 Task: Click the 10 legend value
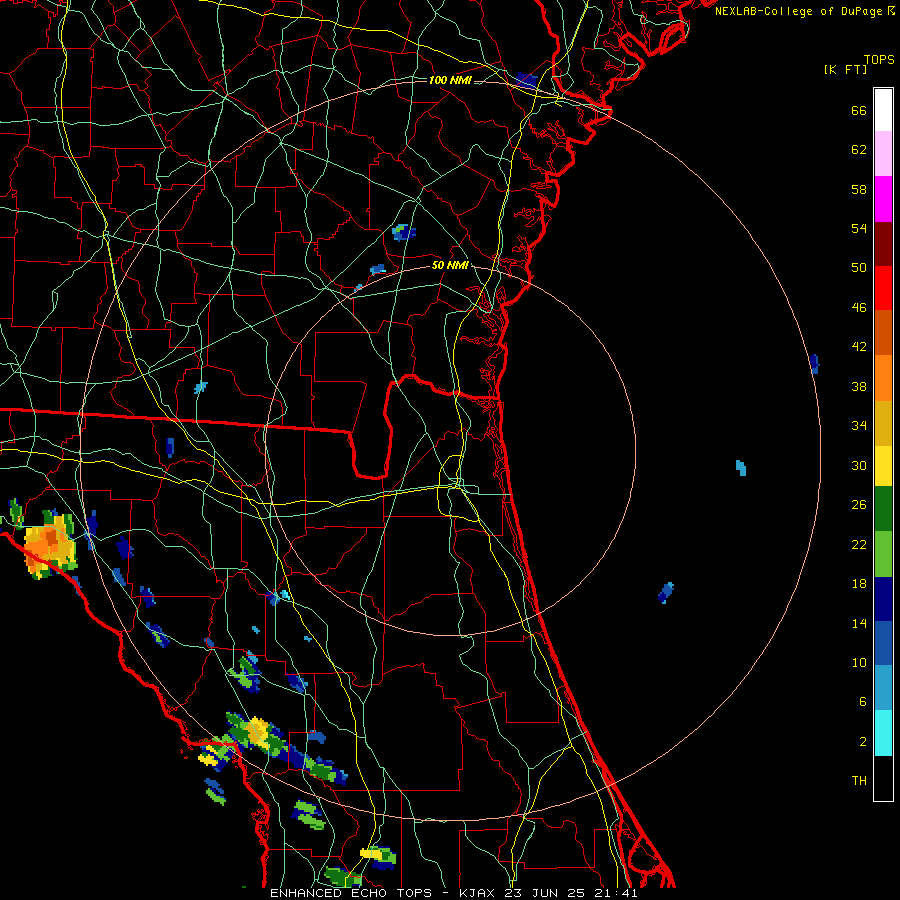[859, 662]
